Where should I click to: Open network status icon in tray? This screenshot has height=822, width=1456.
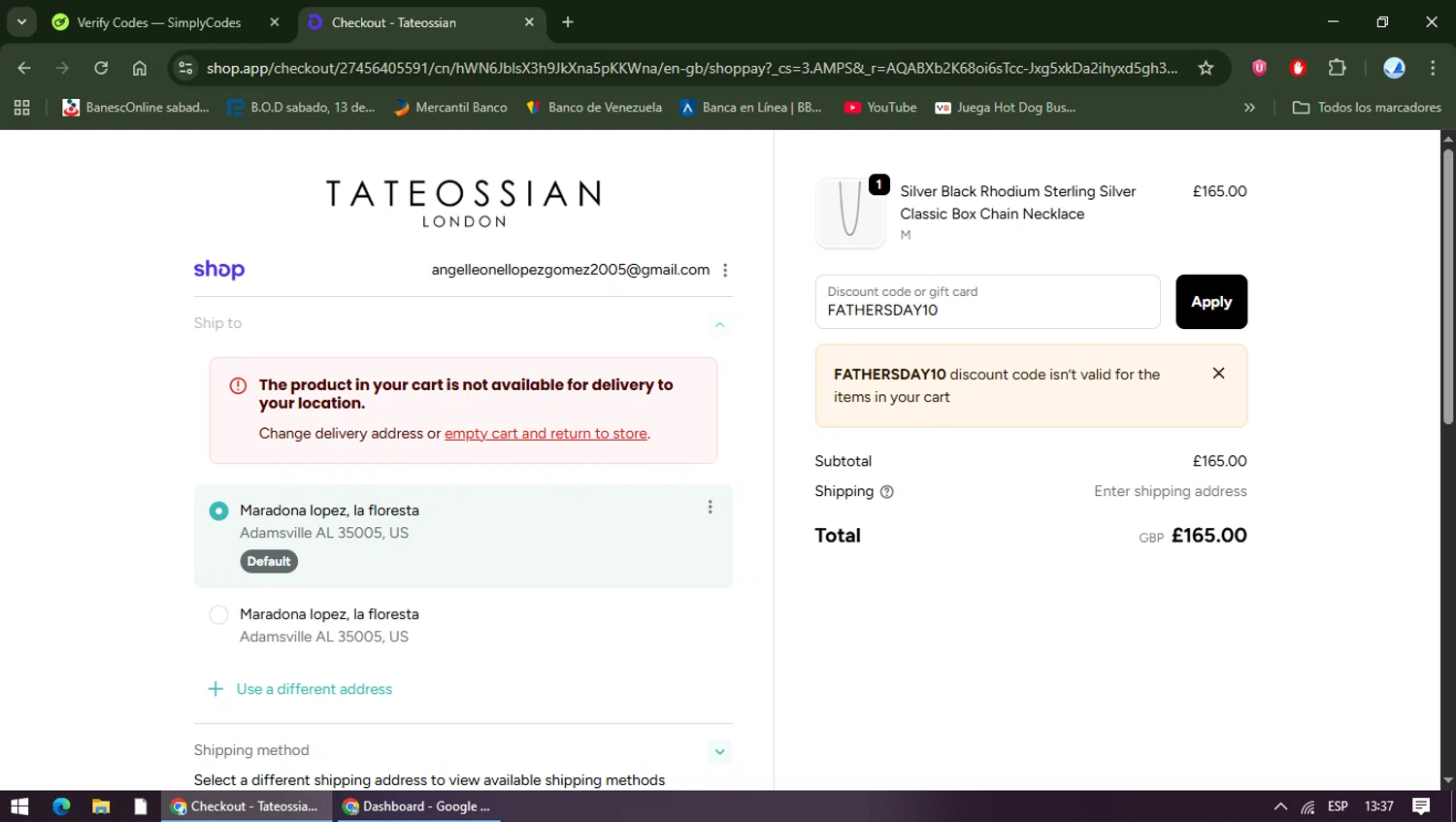1308,806
